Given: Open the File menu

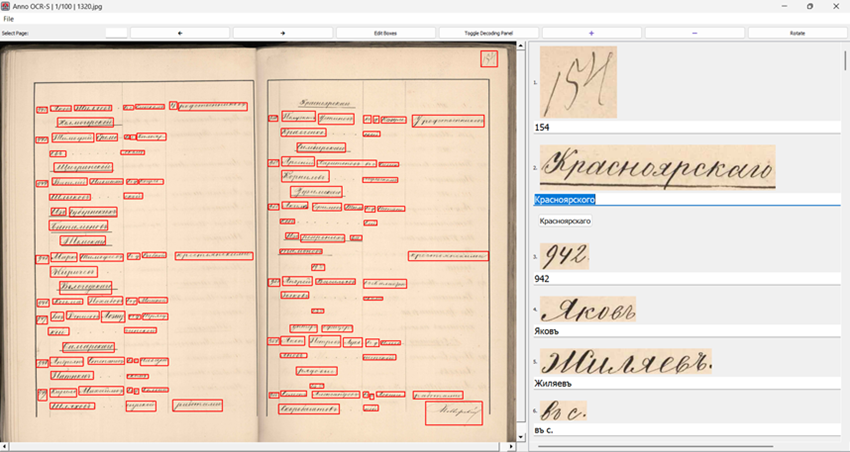Looking at the screenshot, I should (x=9, y=19).
